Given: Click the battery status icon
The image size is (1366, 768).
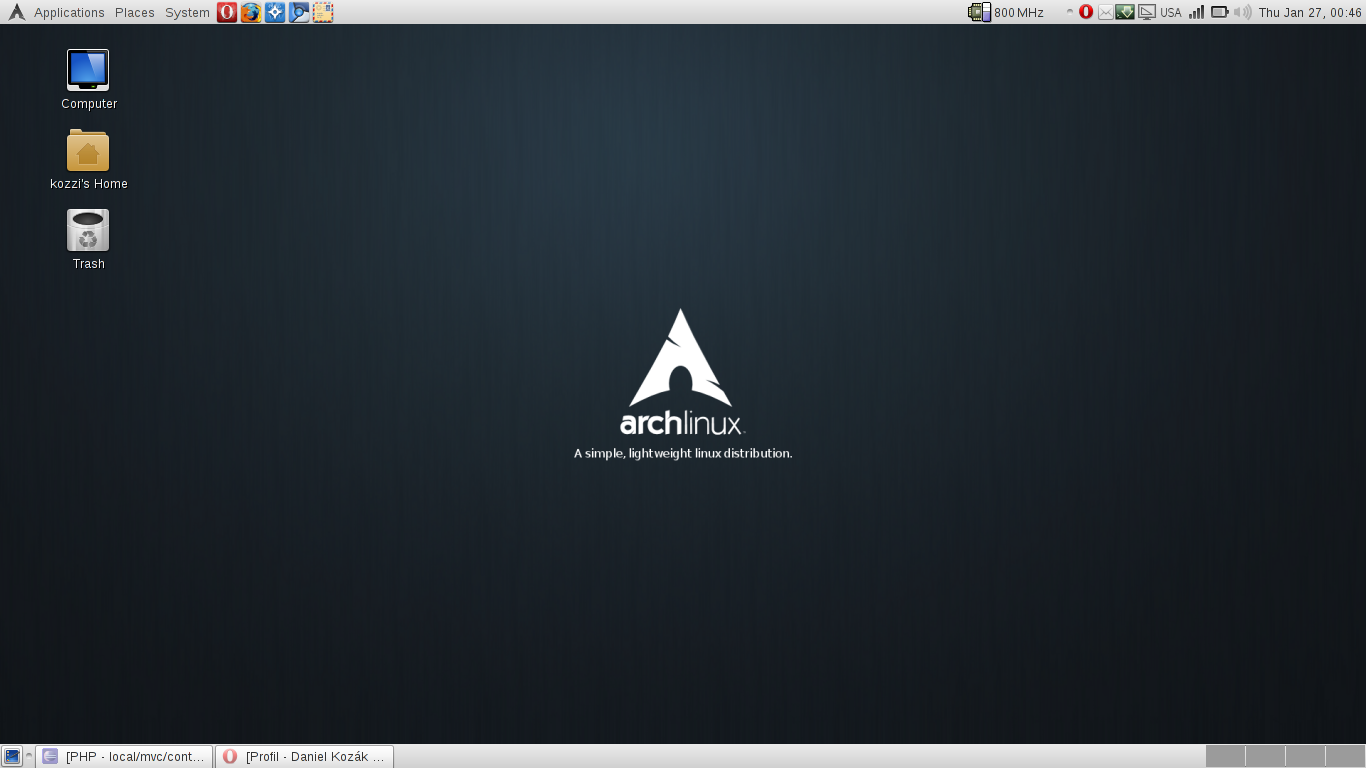Looking at the screenshot, I should (x=1220, y=12).
